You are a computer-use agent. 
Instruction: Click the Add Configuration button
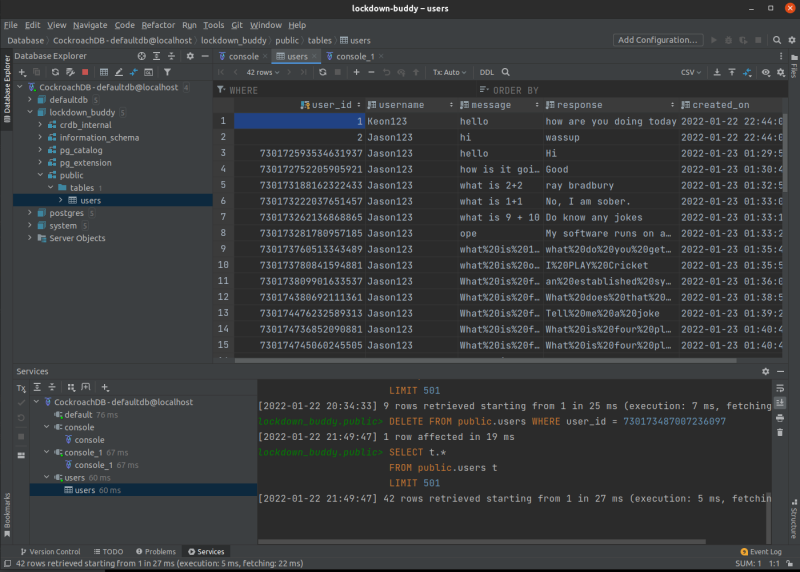point(658,40)
